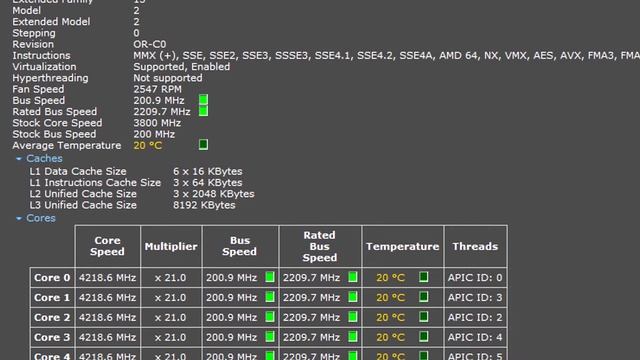Click the 'Fan Speed' label

(38, 89)
